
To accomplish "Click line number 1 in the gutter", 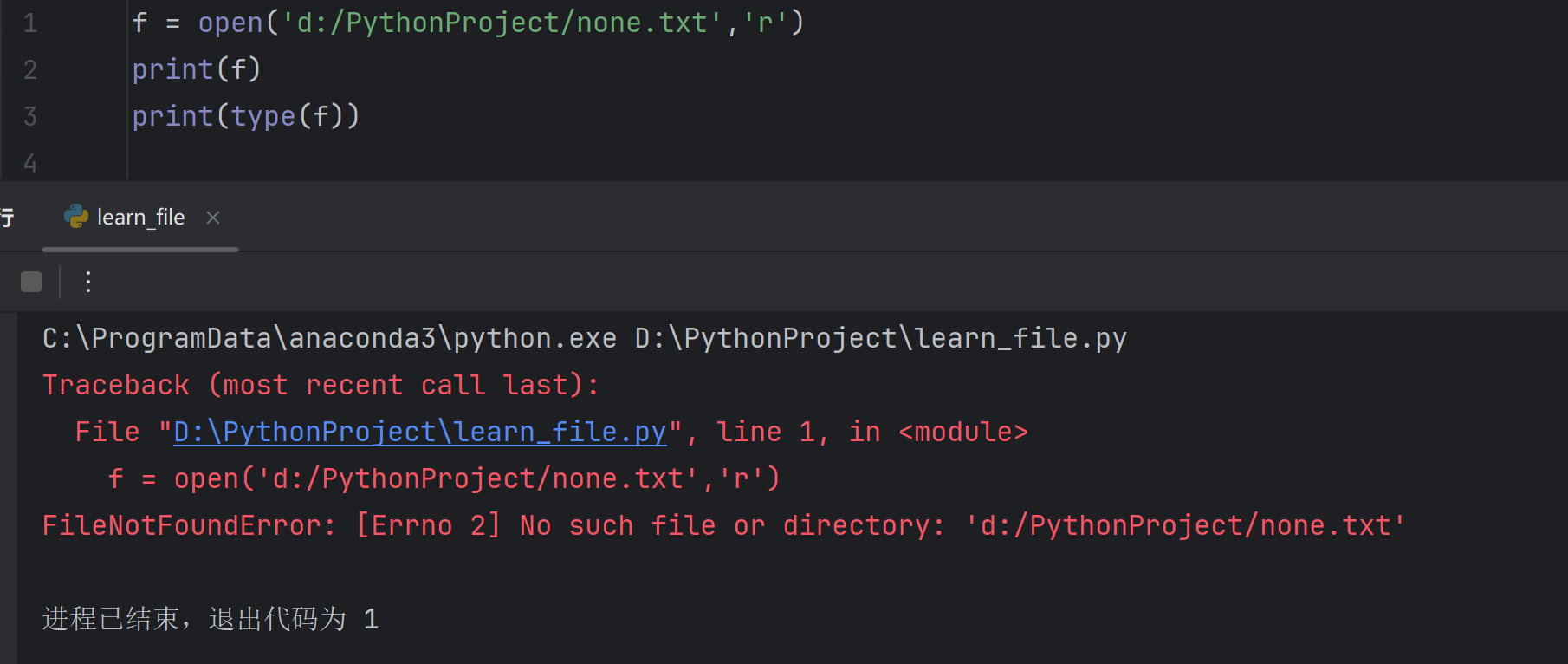I will tap(30, 23).
